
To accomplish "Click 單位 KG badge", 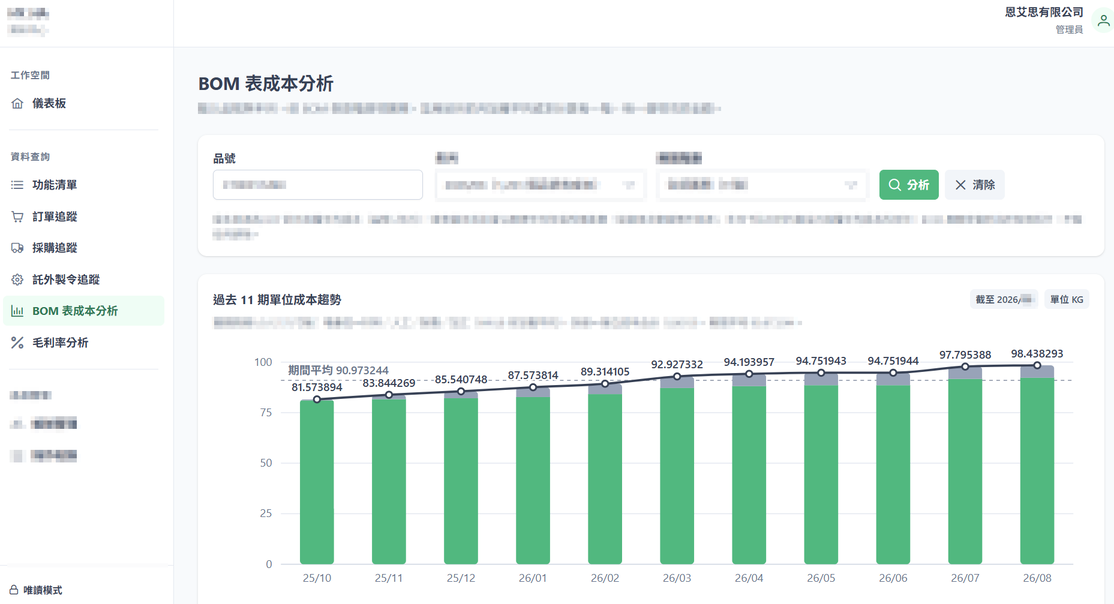I will click(1066, 299).
